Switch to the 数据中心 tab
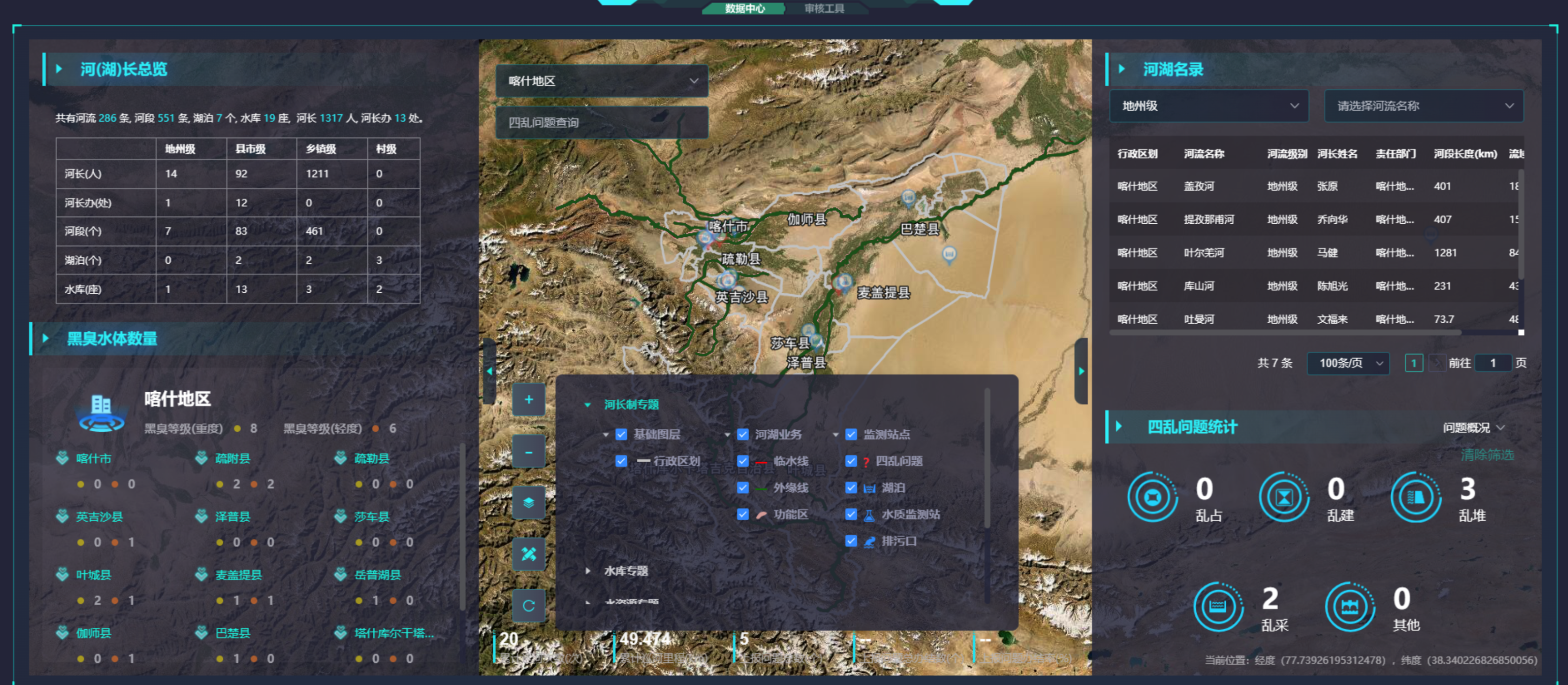Screen dimensions: 1568x685 745,8
